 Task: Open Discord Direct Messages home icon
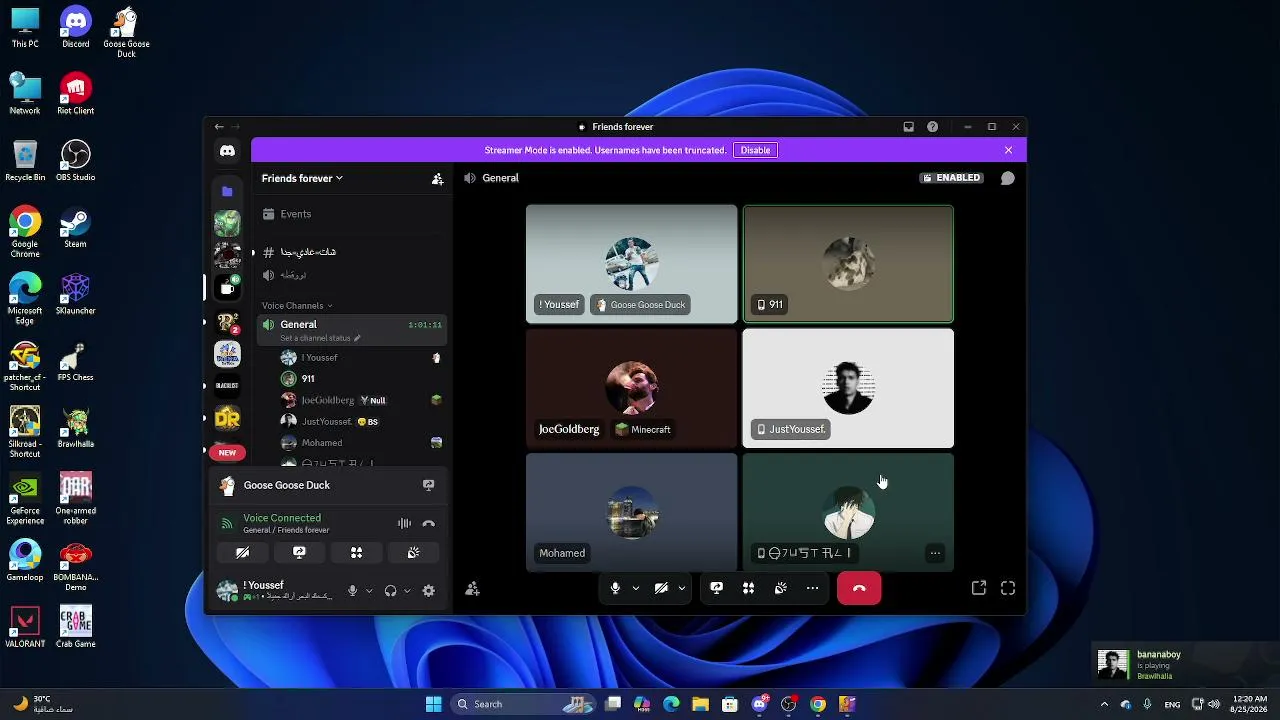pyautogui.click(x=227, y=150)
